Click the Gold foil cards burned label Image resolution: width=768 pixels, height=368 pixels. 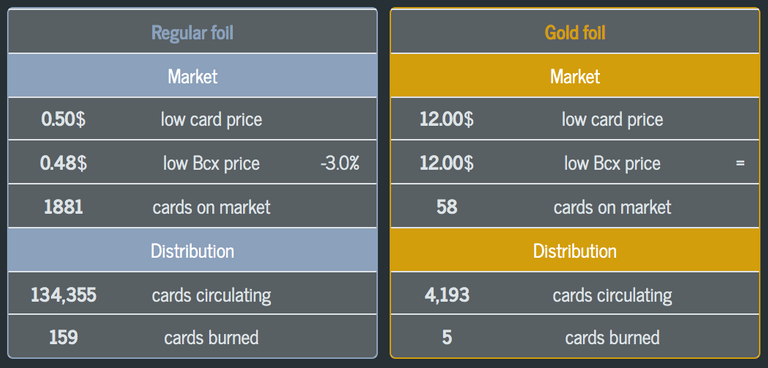pyautogui.click(x=612, y=337)
